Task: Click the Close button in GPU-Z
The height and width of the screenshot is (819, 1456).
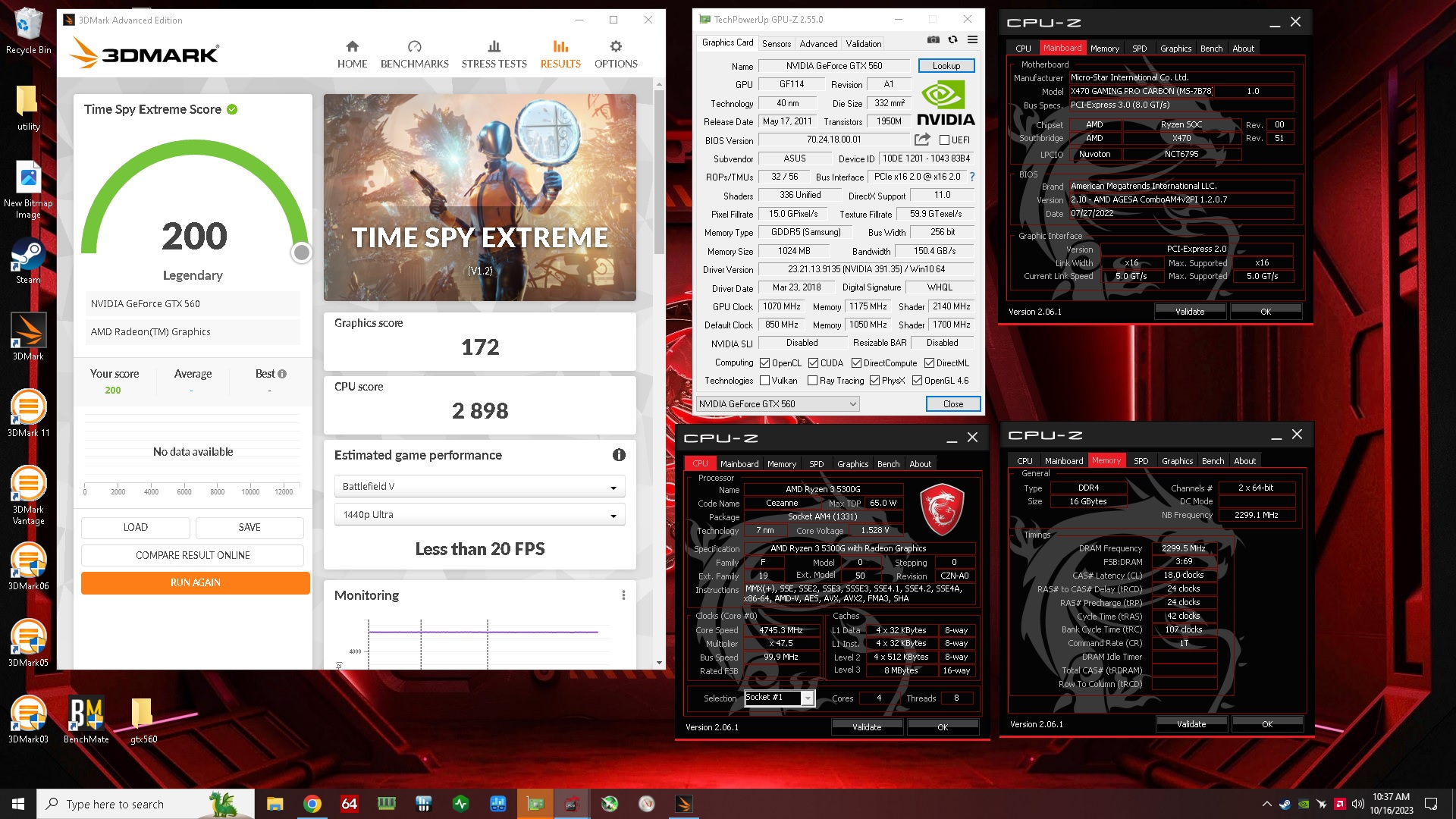Action: 953,404
